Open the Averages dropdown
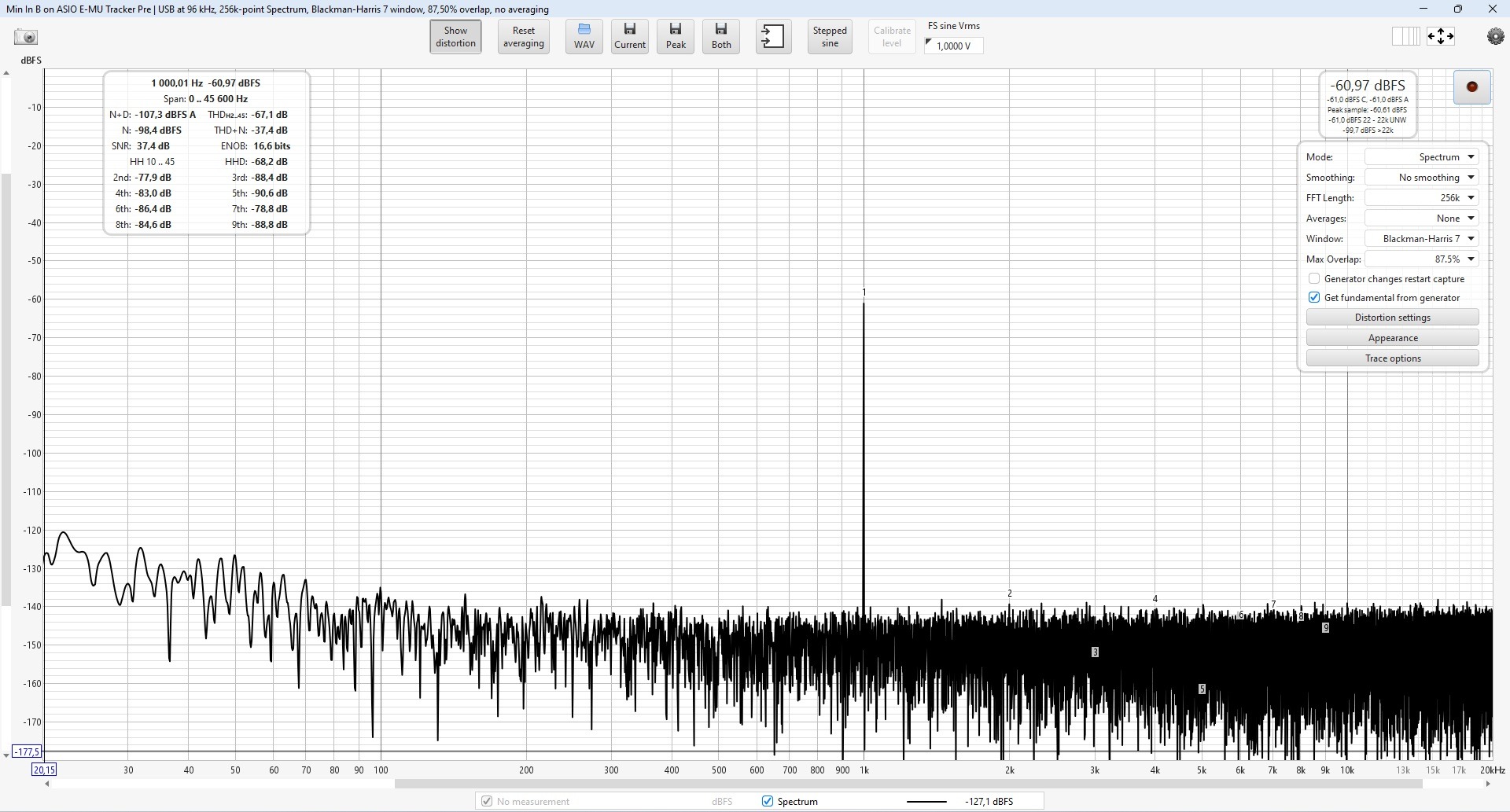This screenshot has width=1510, height=812. point(1422,219)
